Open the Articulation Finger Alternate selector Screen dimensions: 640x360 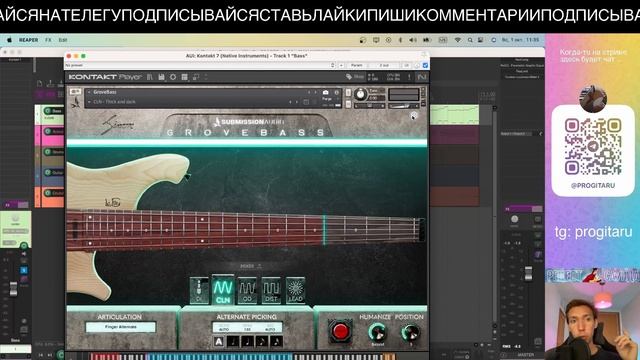(x=120, y=327)
